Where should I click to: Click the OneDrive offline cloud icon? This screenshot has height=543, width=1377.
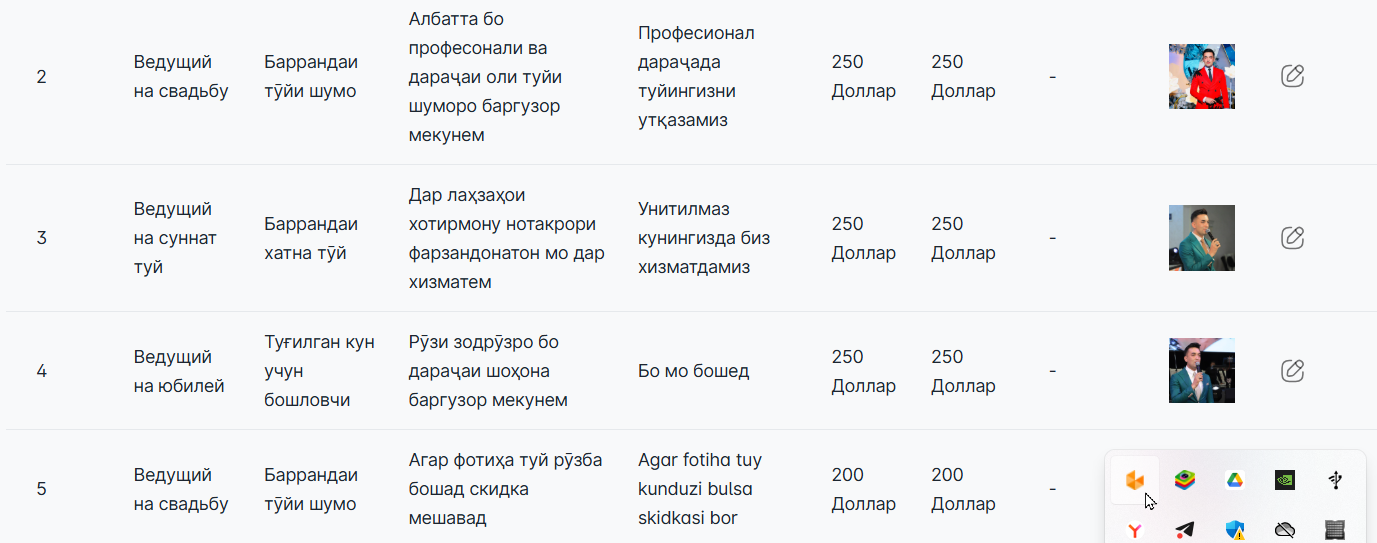click(x=1285, y=531)
